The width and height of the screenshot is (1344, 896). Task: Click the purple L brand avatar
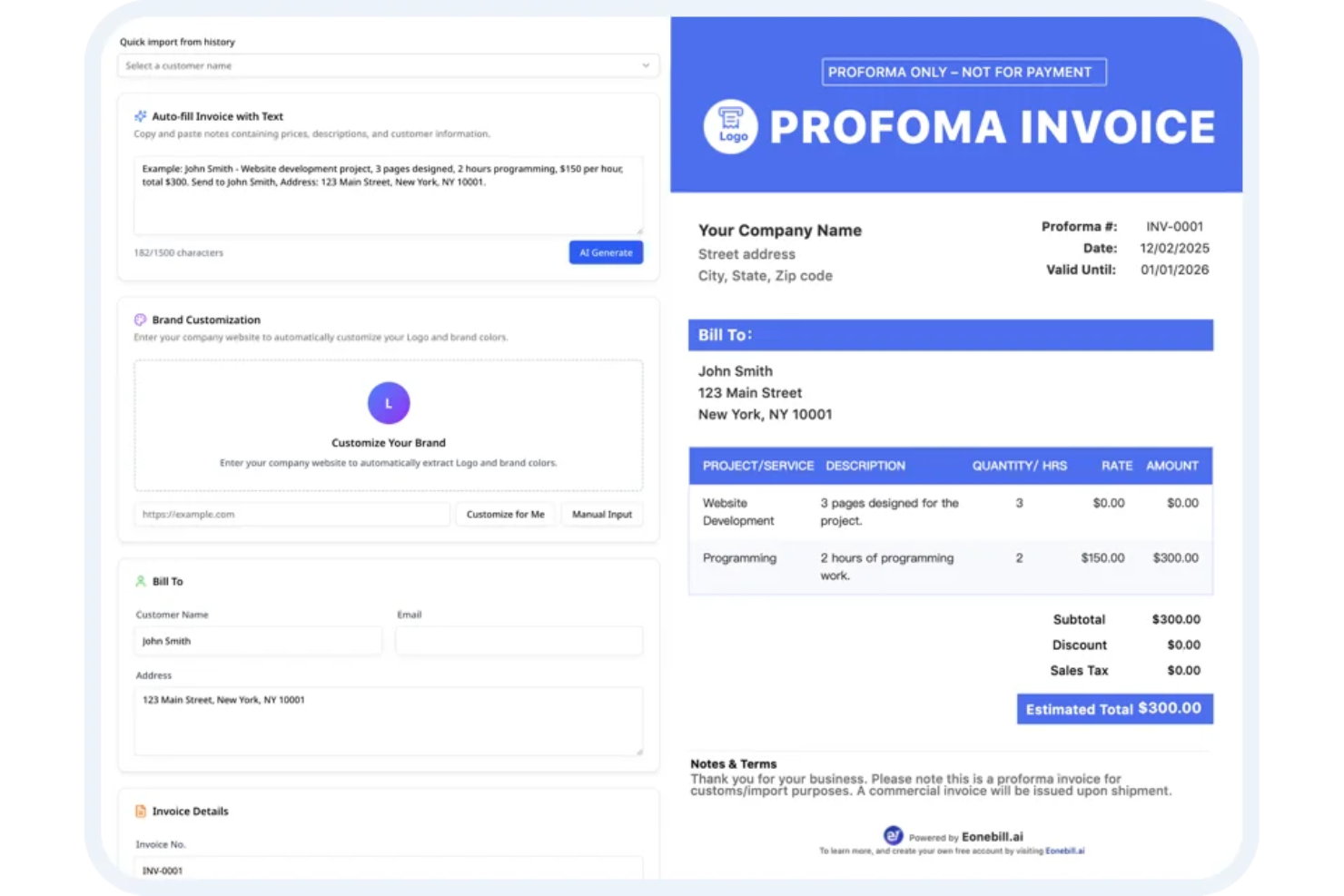[x=389, y=403]
